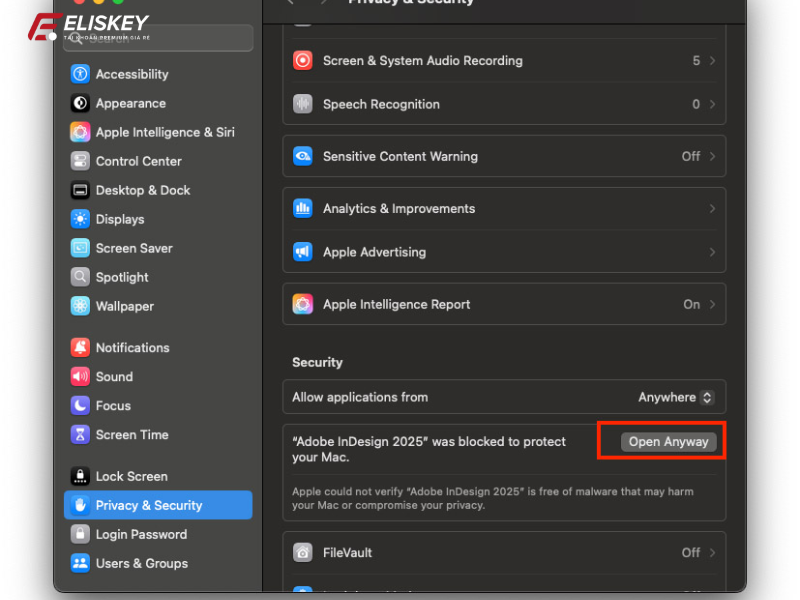
Task: Select the Control Center icon
Action: tap(80, 161)
